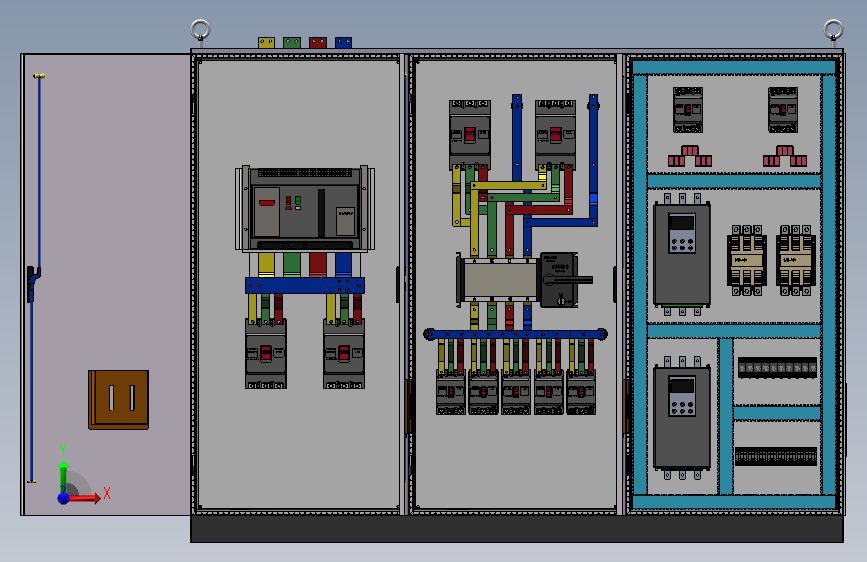This screenshot has height=562, width=867.
Task: Select blue horizontal busbar below air circuit breaker
Action: [305, 285]
